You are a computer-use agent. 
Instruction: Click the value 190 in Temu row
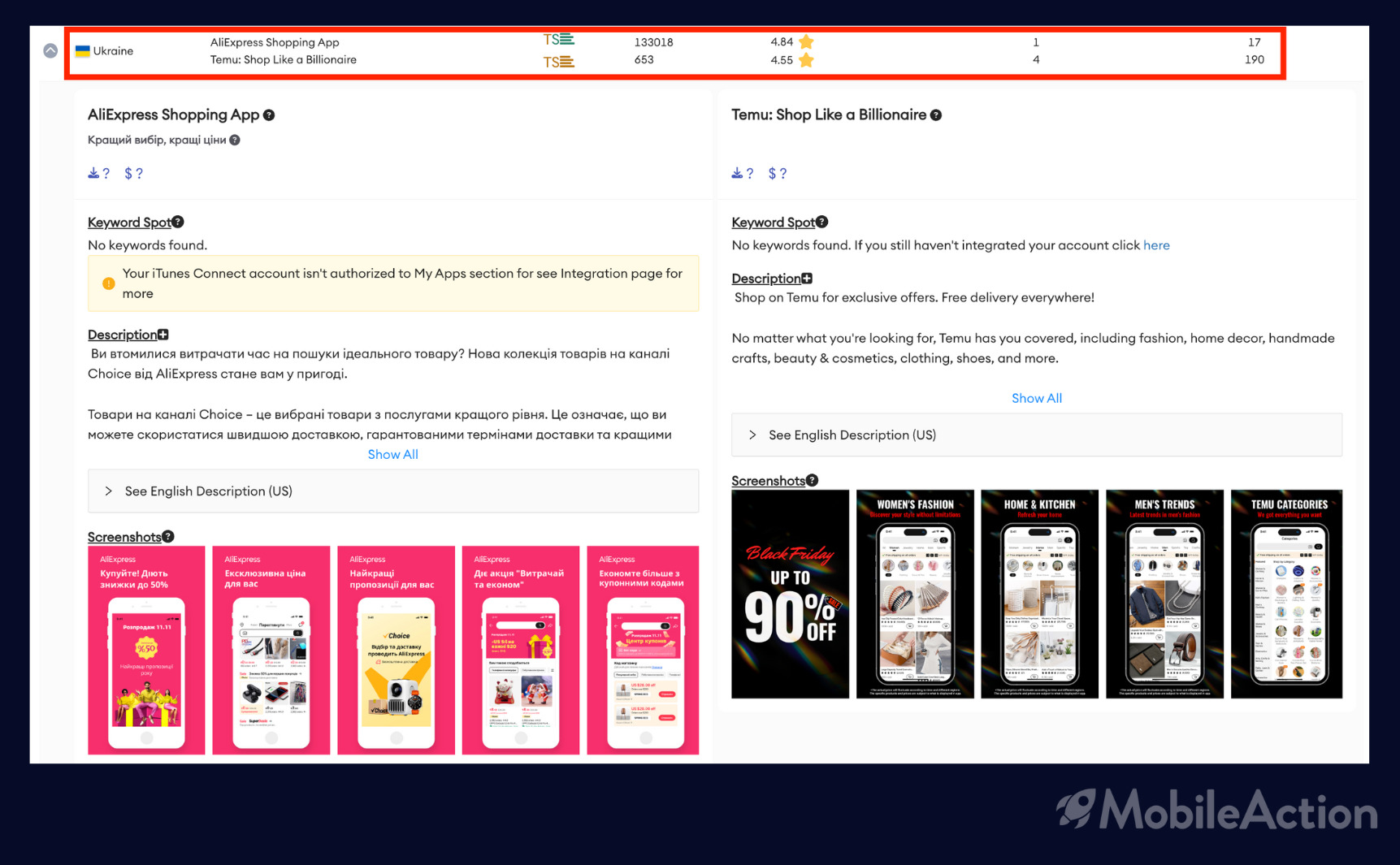tap(1255, 60)
